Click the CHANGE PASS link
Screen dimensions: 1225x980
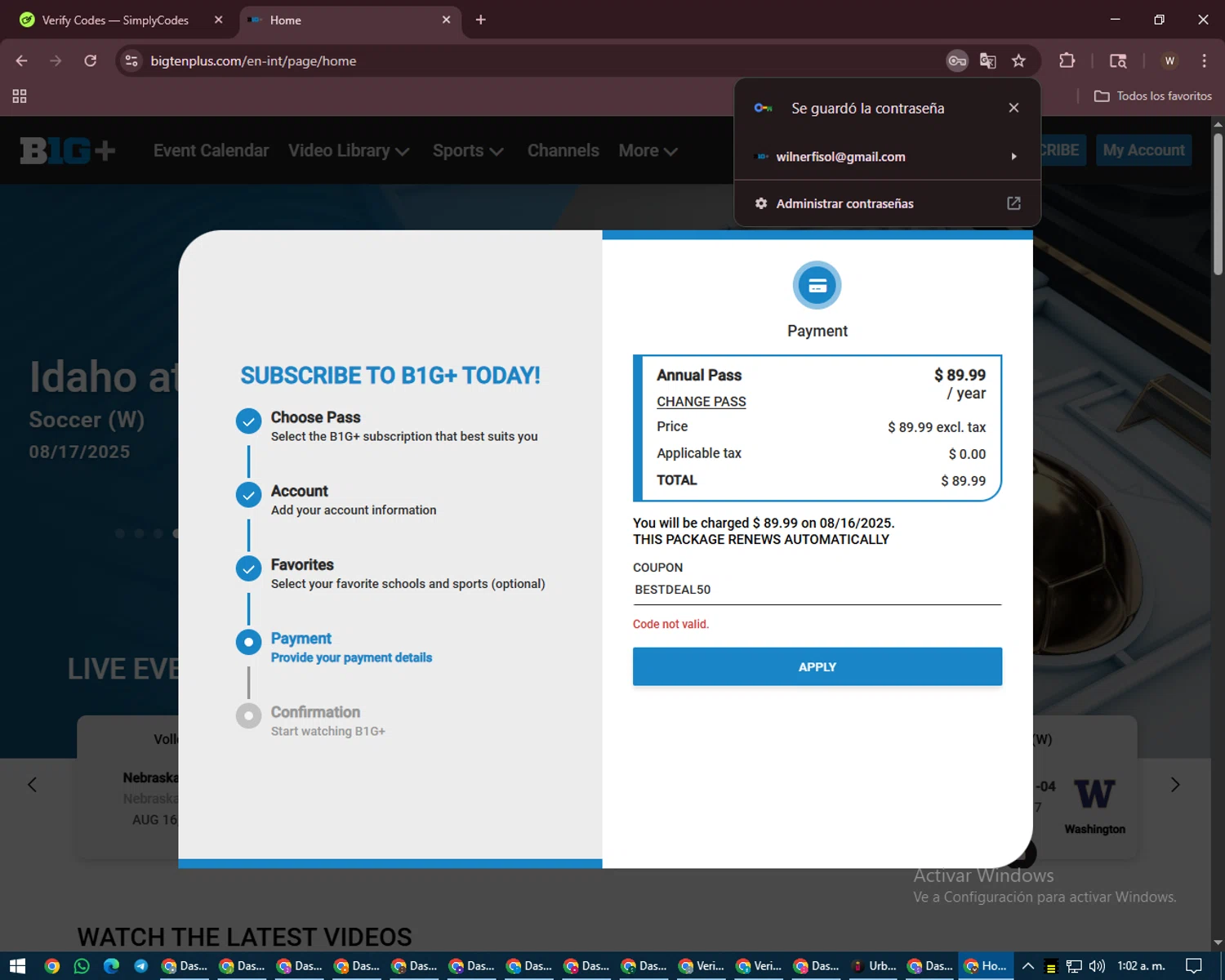702,402
